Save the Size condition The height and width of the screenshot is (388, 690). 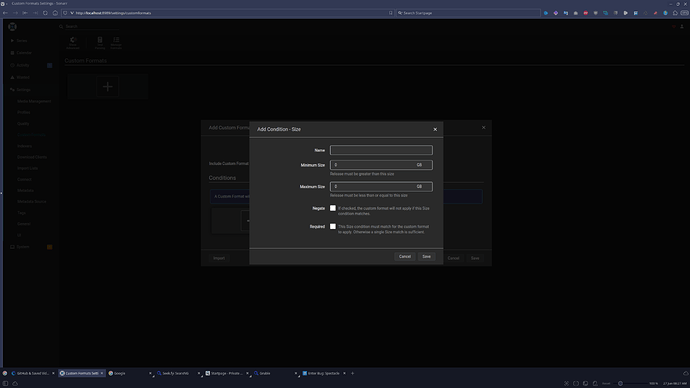pyautogui.click(x=426, y=256)
